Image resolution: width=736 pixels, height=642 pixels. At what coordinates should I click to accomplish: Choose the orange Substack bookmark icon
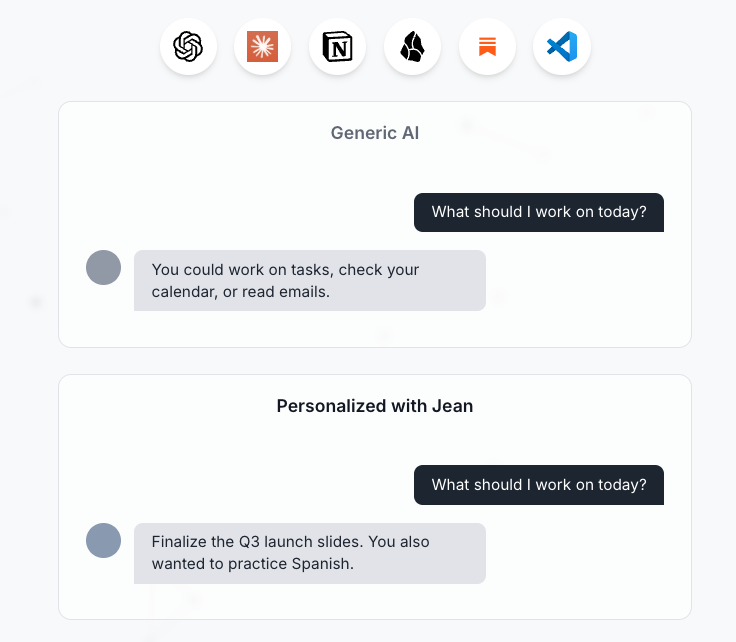(x=487, y=47)
